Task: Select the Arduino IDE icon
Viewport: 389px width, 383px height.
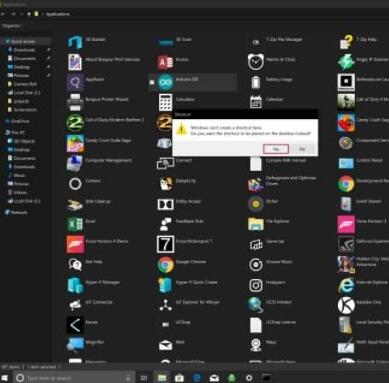Action: coord(165,82)
